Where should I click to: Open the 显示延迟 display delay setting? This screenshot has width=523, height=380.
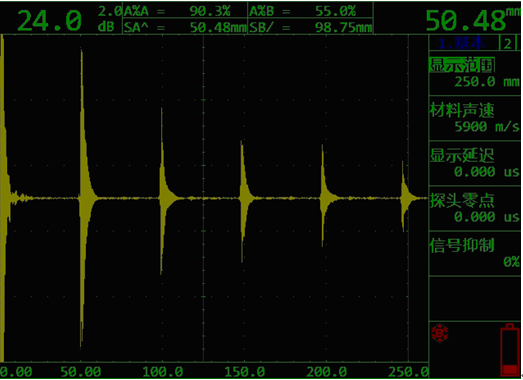click(474, 163)
